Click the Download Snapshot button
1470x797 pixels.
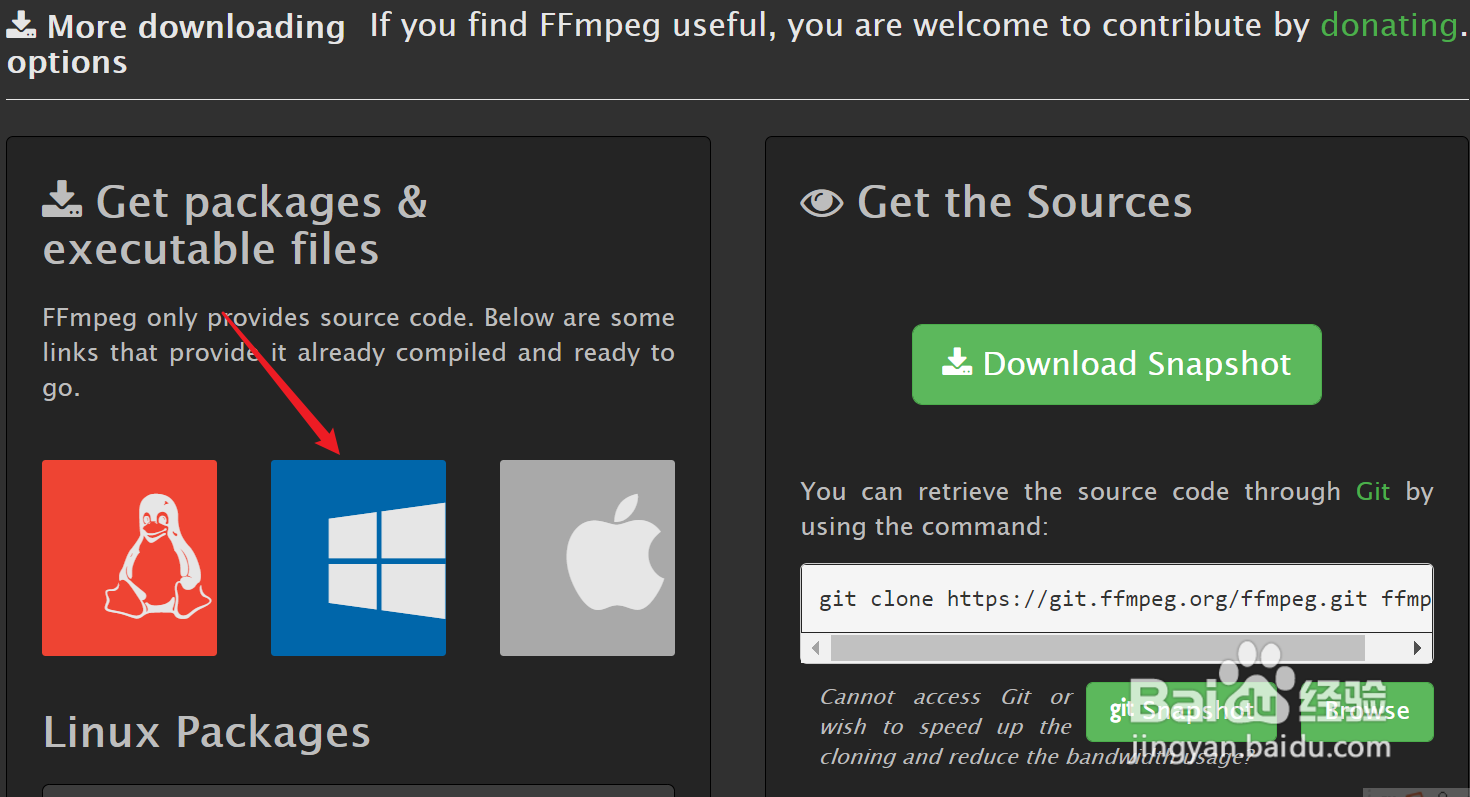(x=1116, y=364)
